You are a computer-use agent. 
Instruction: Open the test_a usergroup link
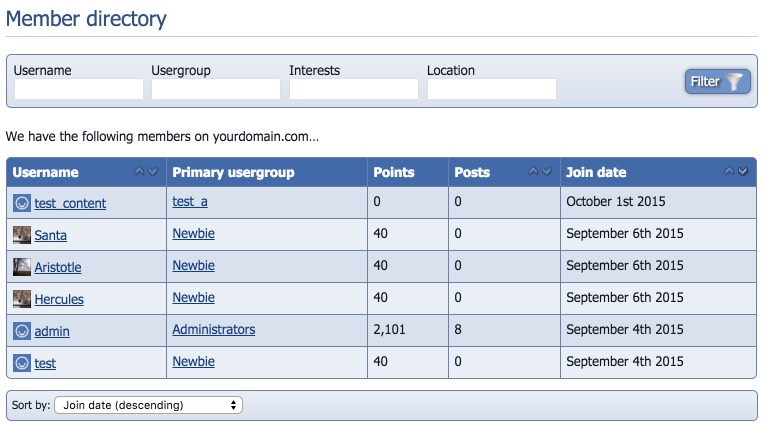pos(190,202)
